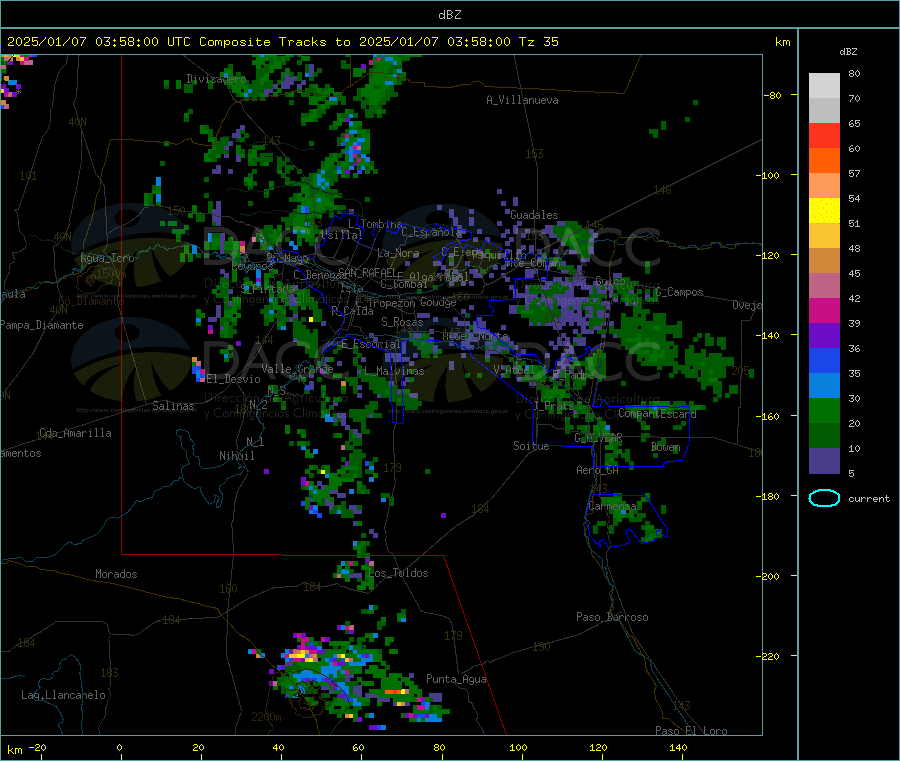Click the -80 km y-axis tick label
This screenshot has height=761, width=900.
pos(771,95)
